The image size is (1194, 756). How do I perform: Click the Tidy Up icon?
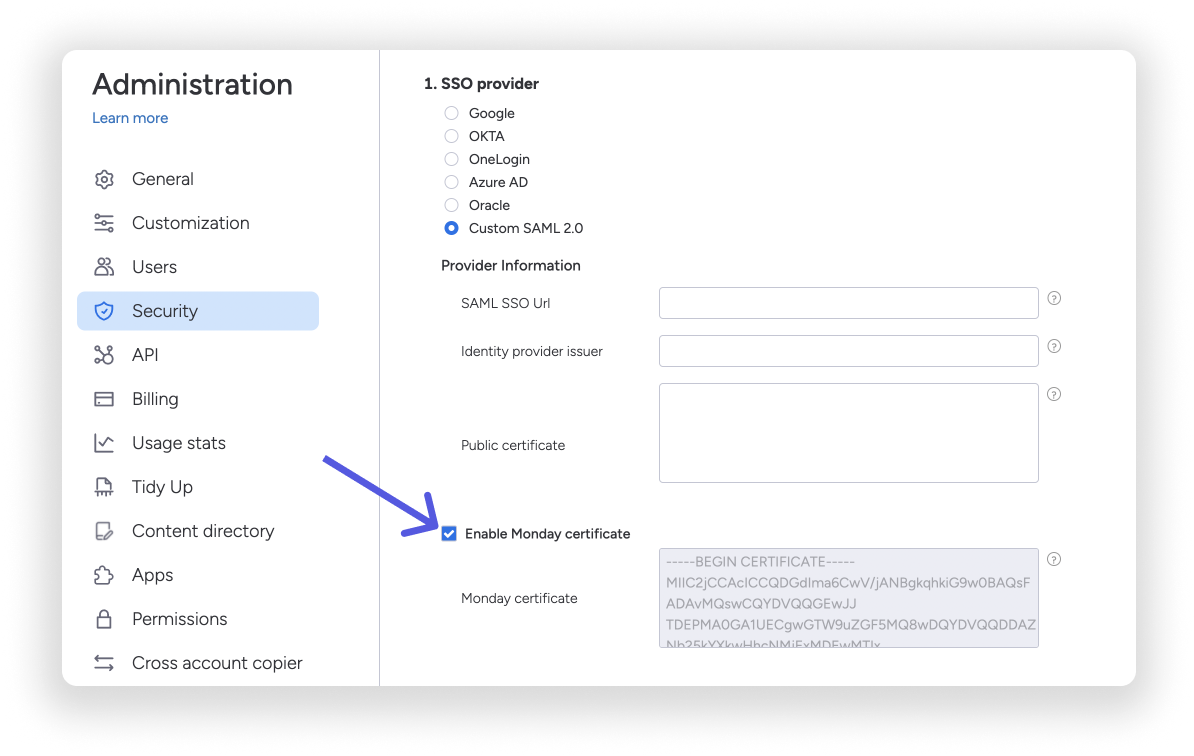(104, 487)
